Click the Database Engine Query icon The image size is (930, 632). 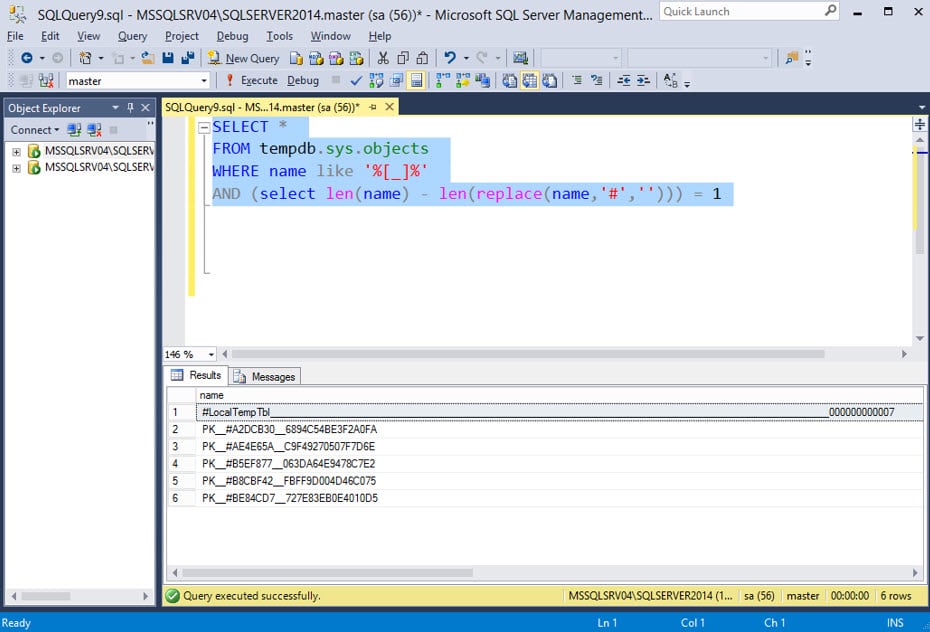296,58
